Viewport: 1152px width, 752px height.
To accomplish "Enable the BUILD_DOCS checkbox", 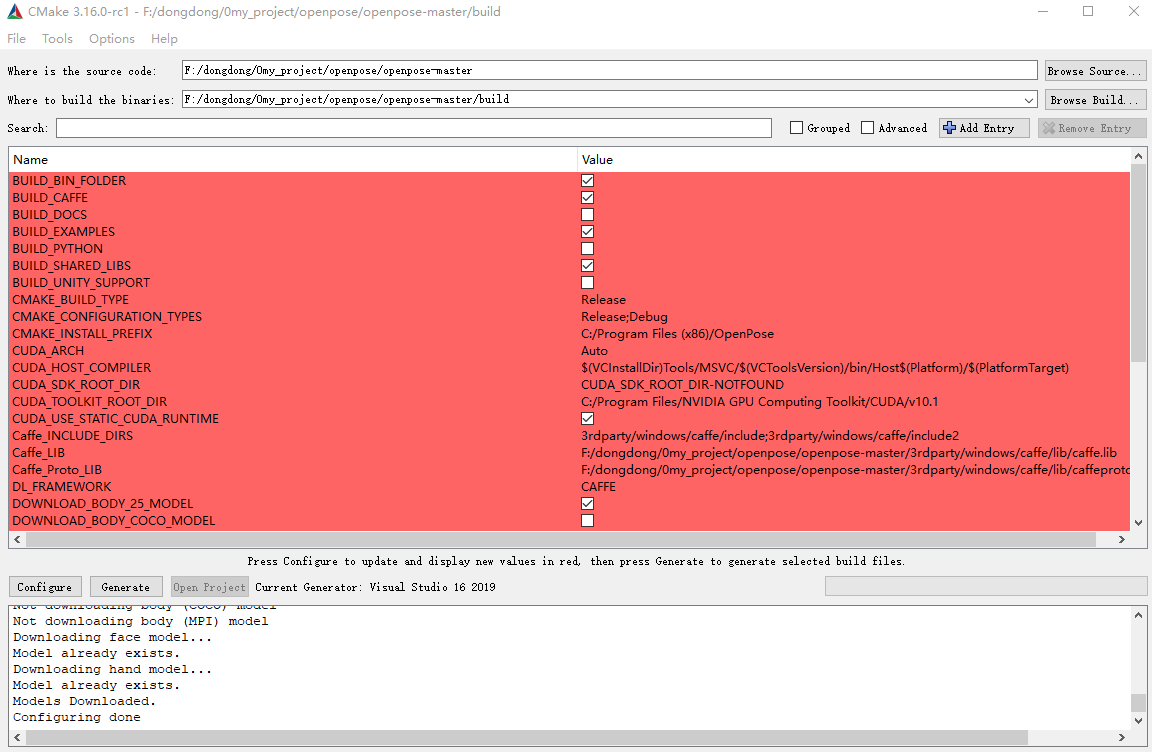I will point(587,214).
